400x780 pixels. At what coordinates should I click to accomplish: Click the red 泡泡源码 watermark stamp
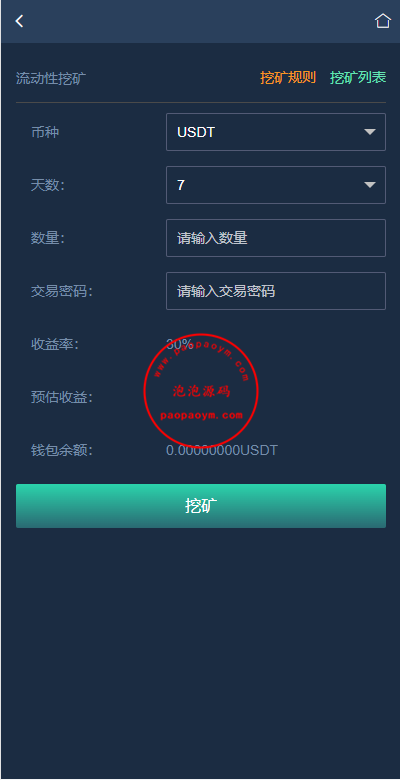point(201,391)
